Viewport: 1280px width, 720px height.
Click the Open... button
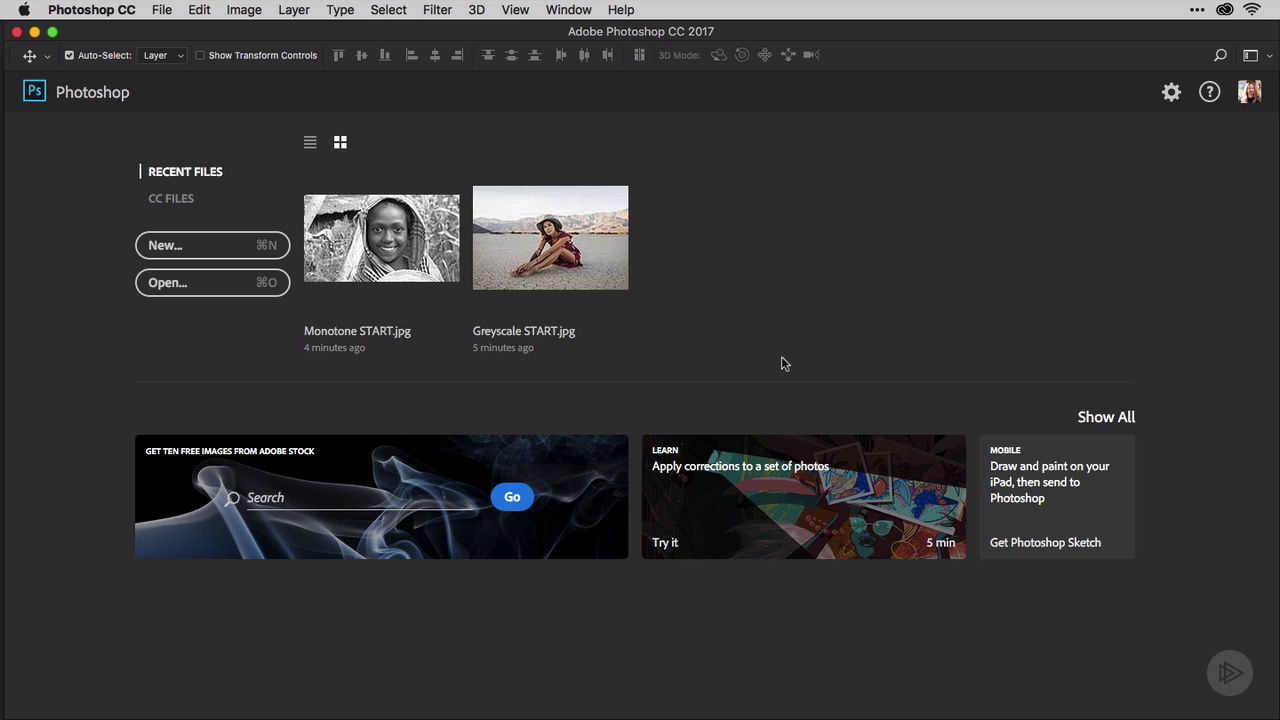point(213,283)
